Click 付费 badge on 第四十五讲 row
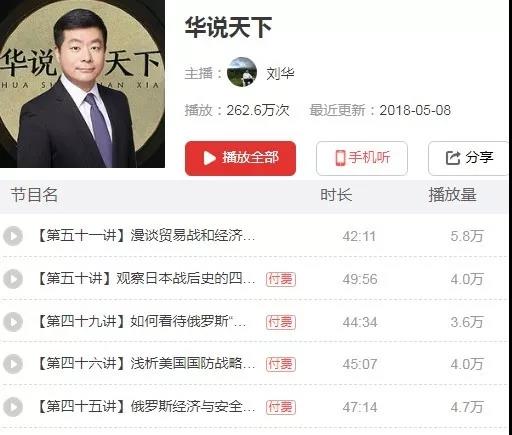 pyautogui.click(x=281, y=407)
